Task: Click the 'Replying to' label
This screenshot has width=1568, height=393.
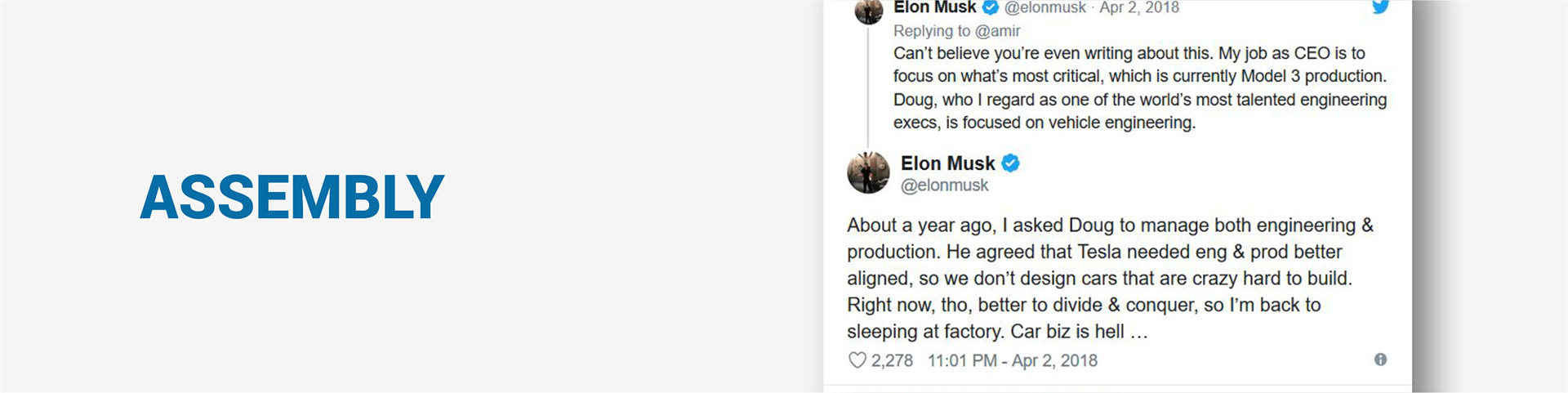Action: (x=932, y=31)
